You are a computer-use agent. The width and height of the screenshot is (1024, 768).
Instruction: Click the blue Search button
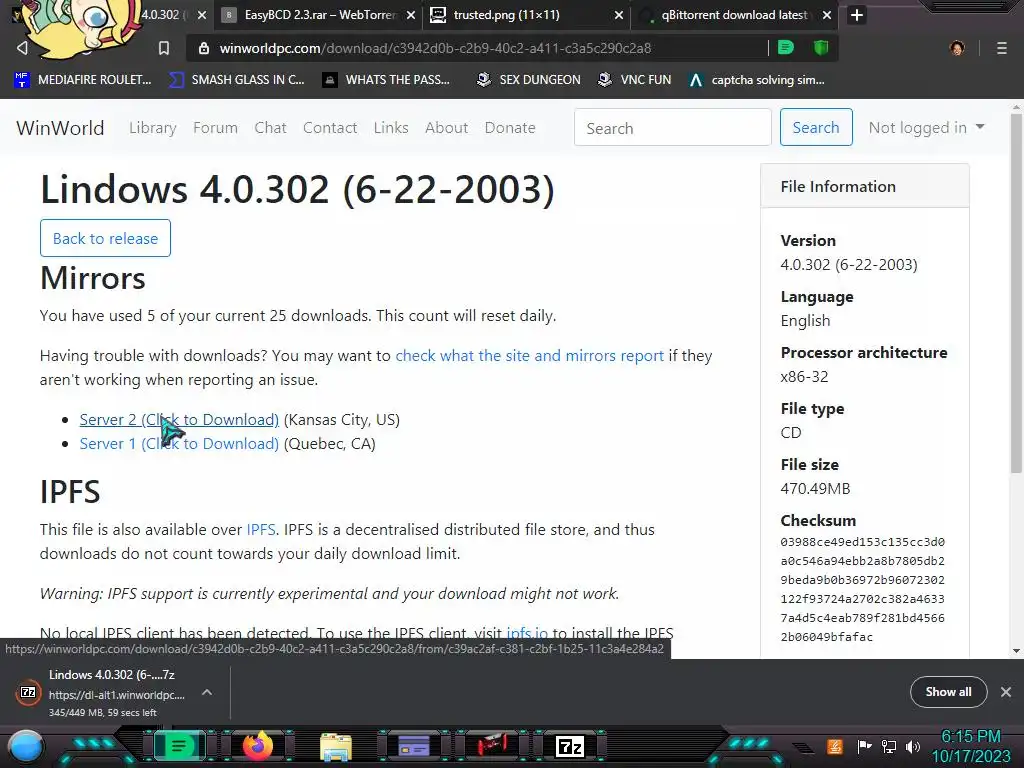(816, 127)
